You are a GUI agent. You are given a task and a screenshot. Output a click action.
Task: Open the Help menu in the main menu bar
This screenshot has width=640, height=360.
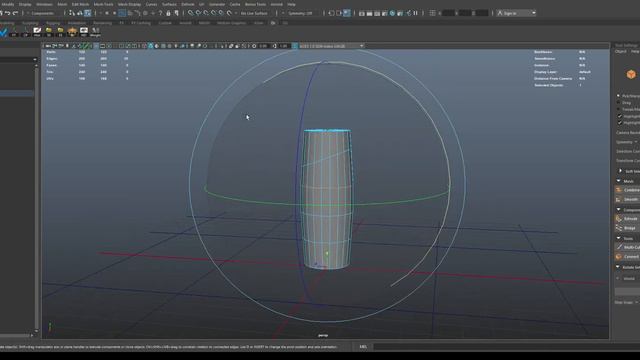pos(291,4)
